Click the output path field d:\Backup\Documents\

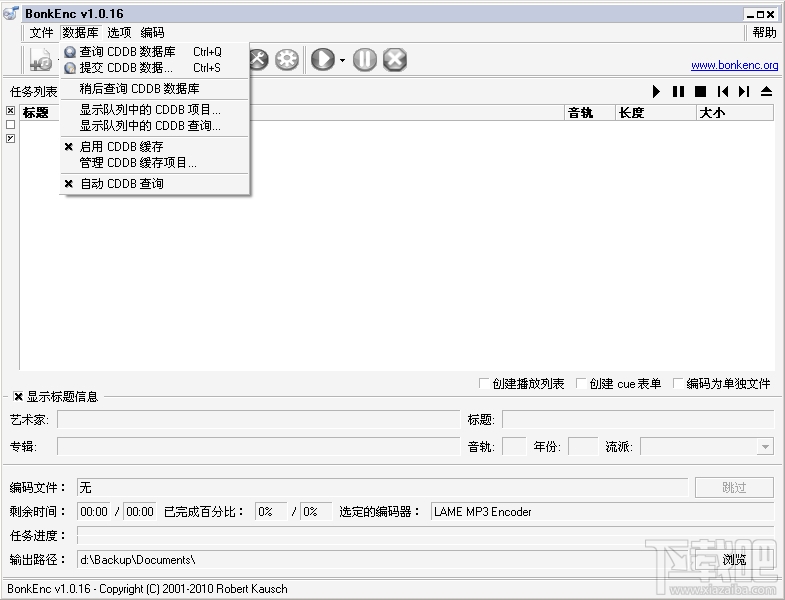[384, 559]
